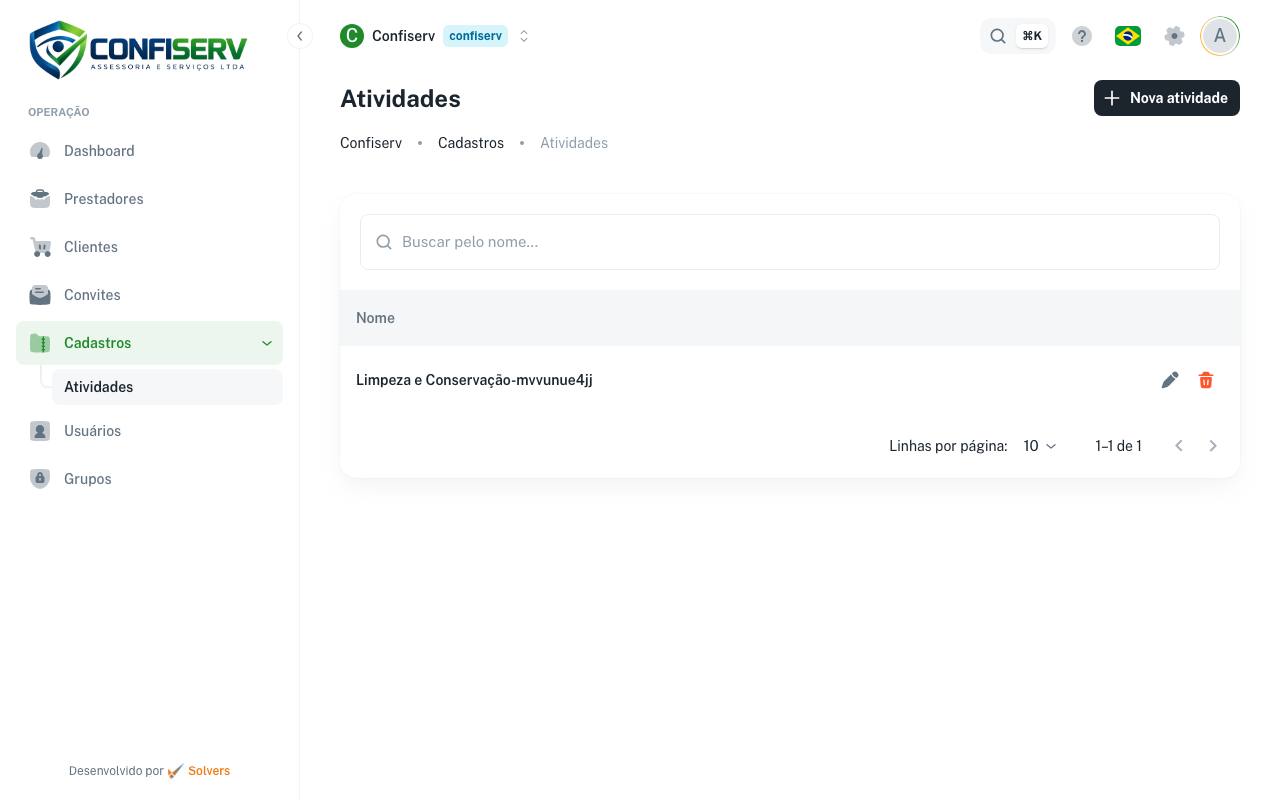Click the Nome column header
Viewport: 1280px width, 800px height.
[375, 318]
